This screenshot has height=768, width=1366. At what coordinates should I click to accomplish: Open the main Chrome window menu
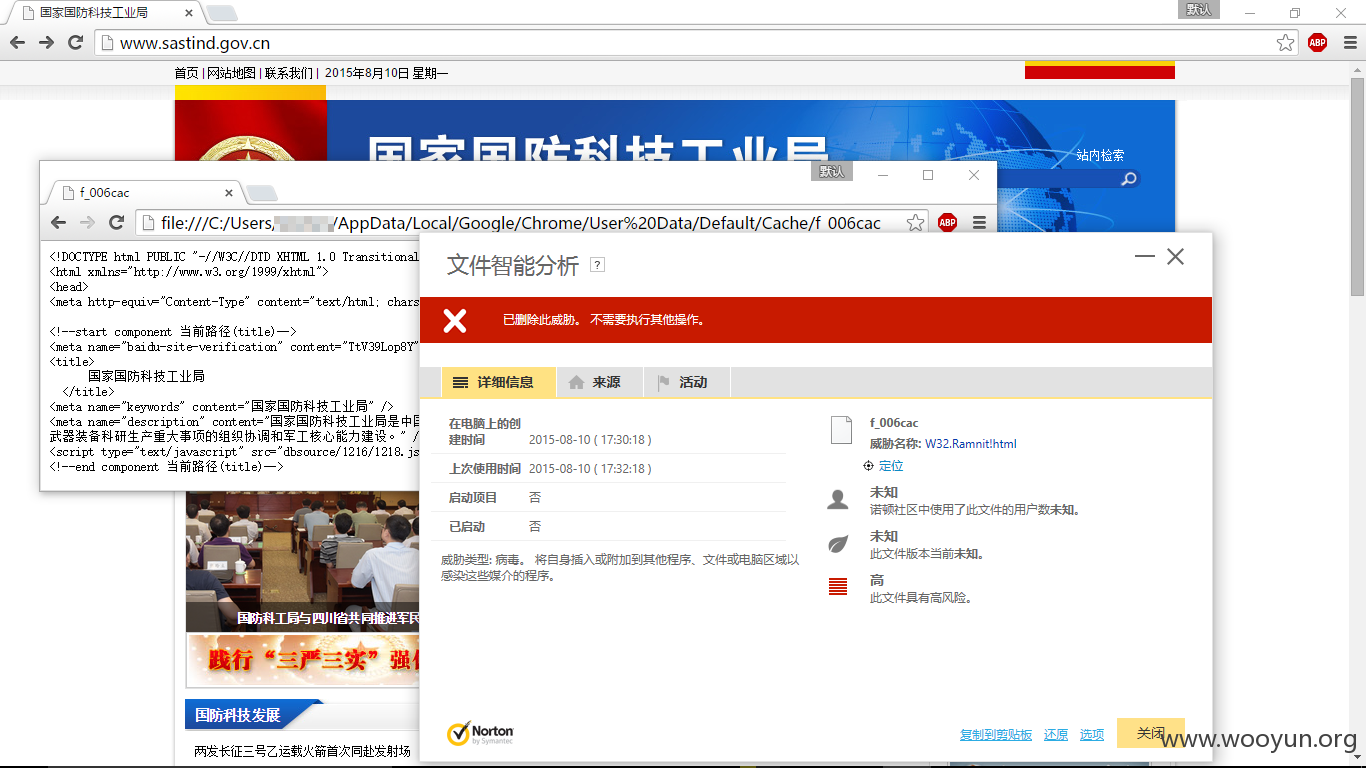point(1349,42)
